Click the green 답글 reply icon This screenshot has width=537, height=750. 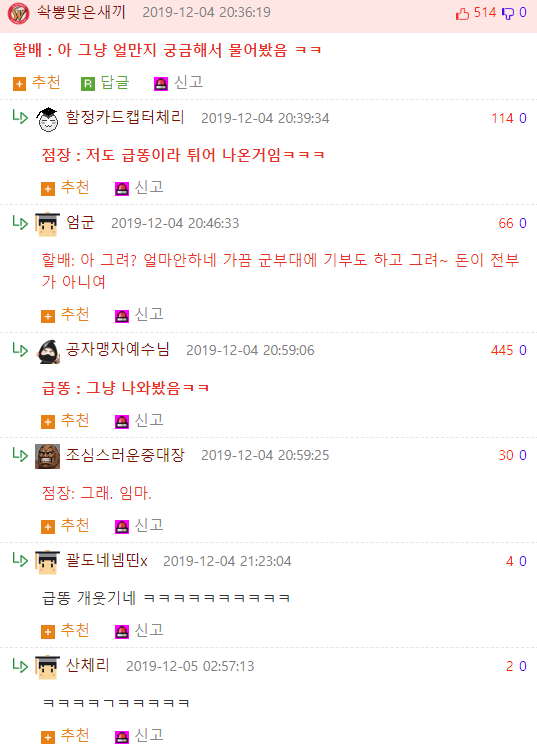tap(88, 84)
